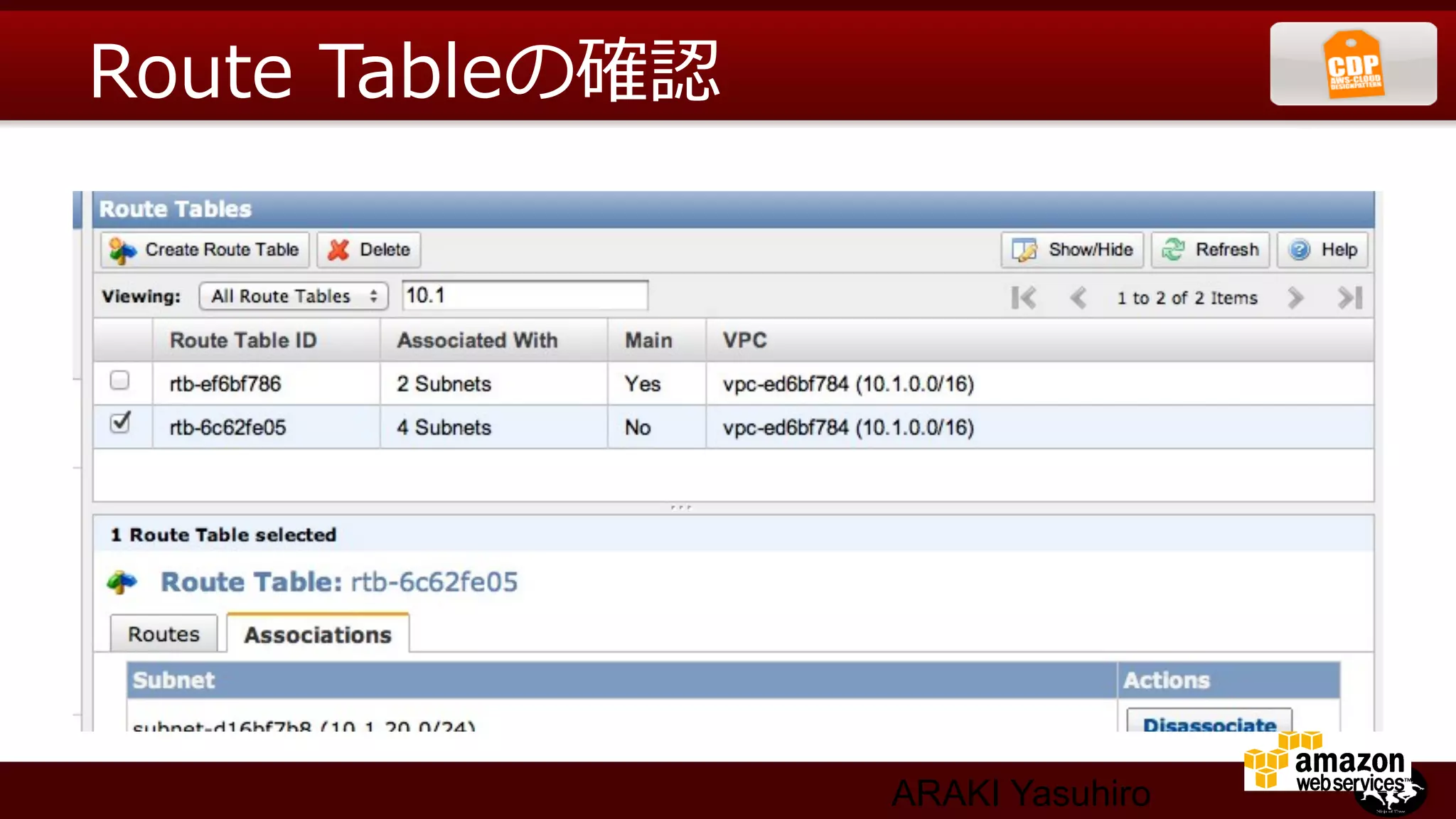1456x819 pixels.
Task: Click the Yes value in Main column
Action: point(643,384)
